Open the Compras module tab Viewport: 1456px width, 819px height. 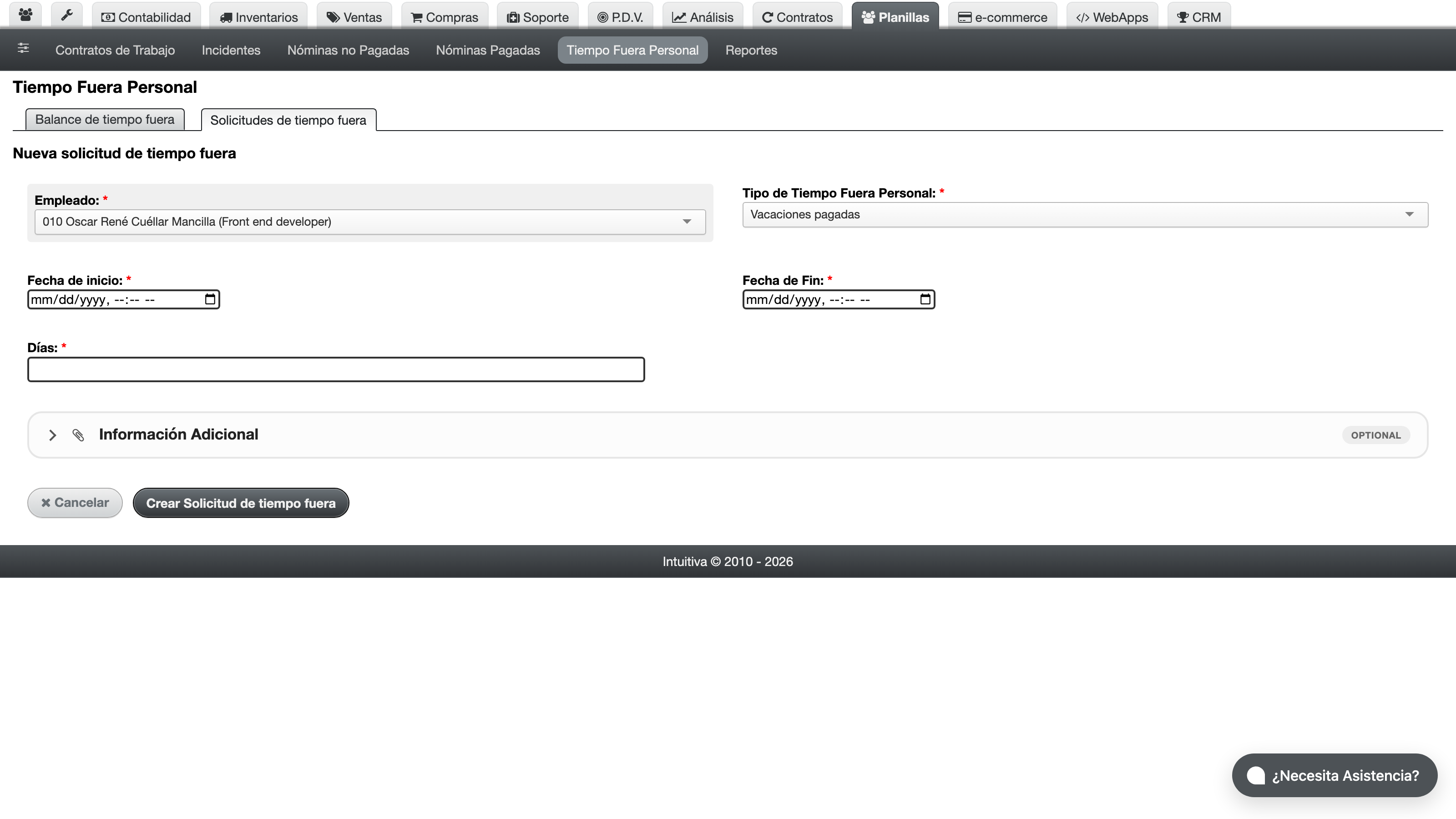point(445,17)
